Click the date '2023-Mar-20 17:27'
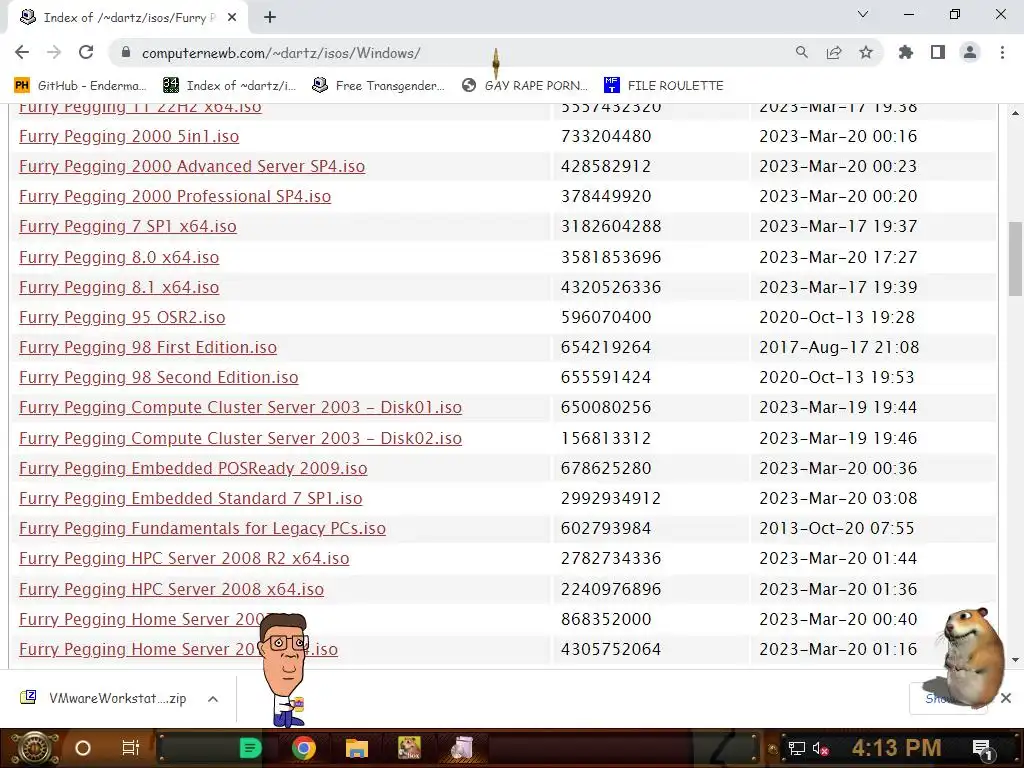The height and width of the screenshot is (768, 1024). pyautogui.click(x=838, y=257)
